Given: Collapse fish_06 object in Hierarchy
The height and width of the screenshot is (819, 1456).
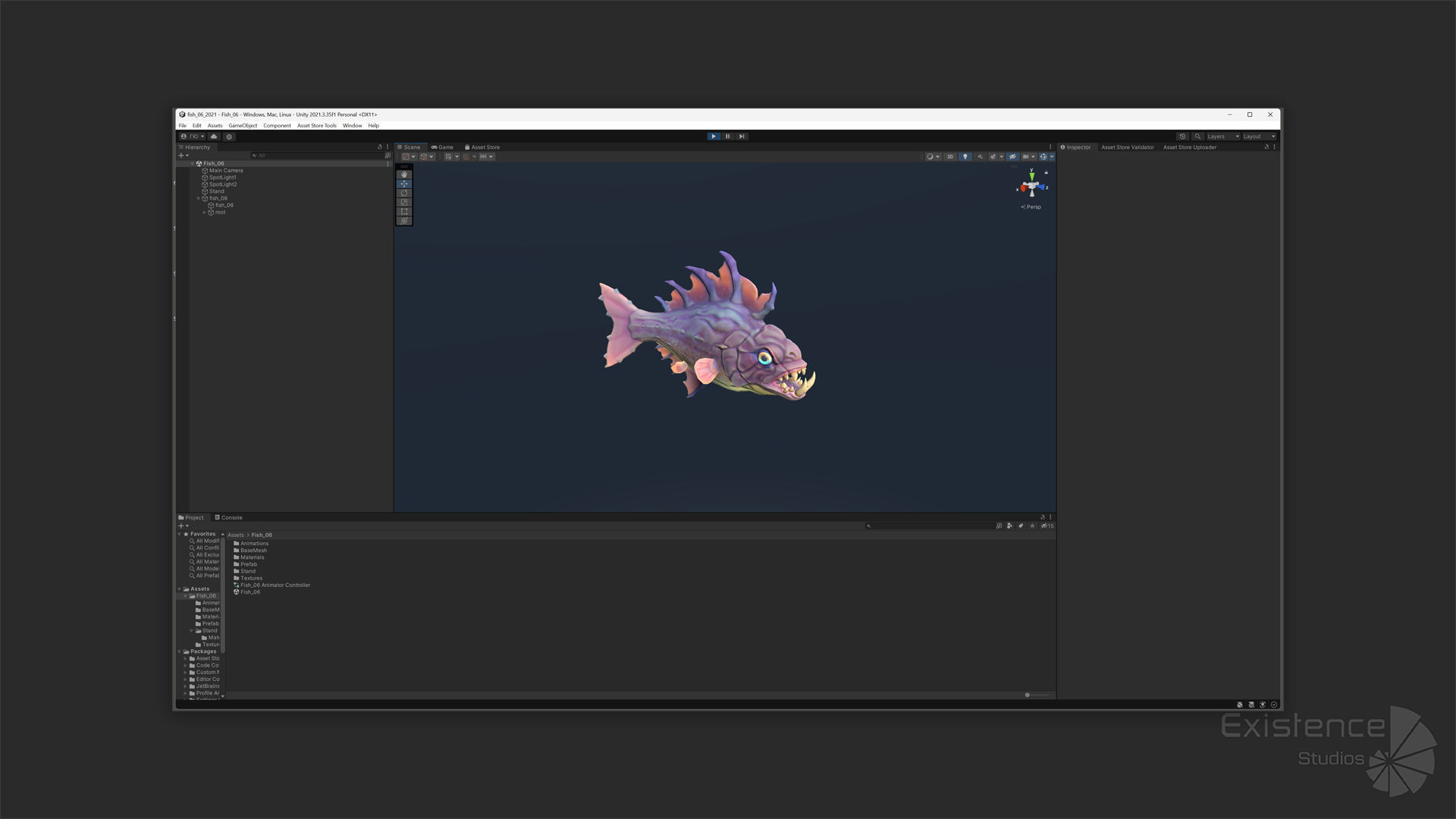Looking at the screenshot, I should click(x=198, y=199).
